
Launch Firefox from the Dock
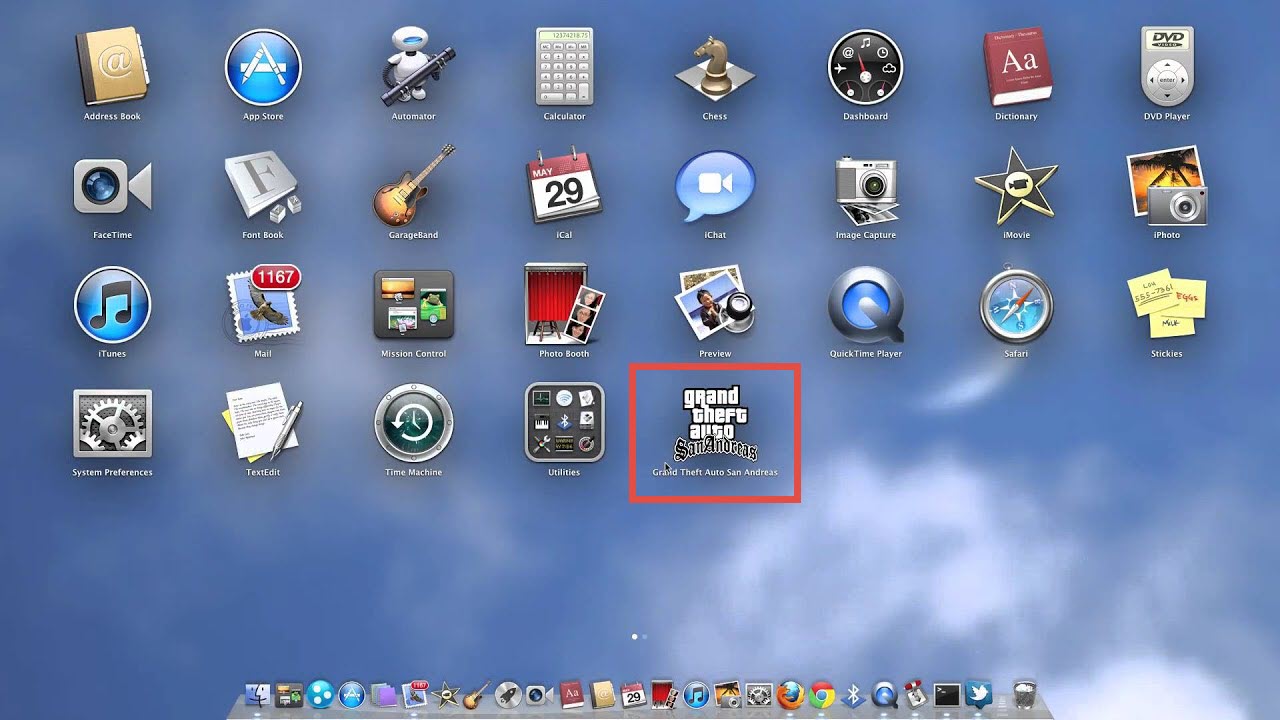click(x=790, y=694)
